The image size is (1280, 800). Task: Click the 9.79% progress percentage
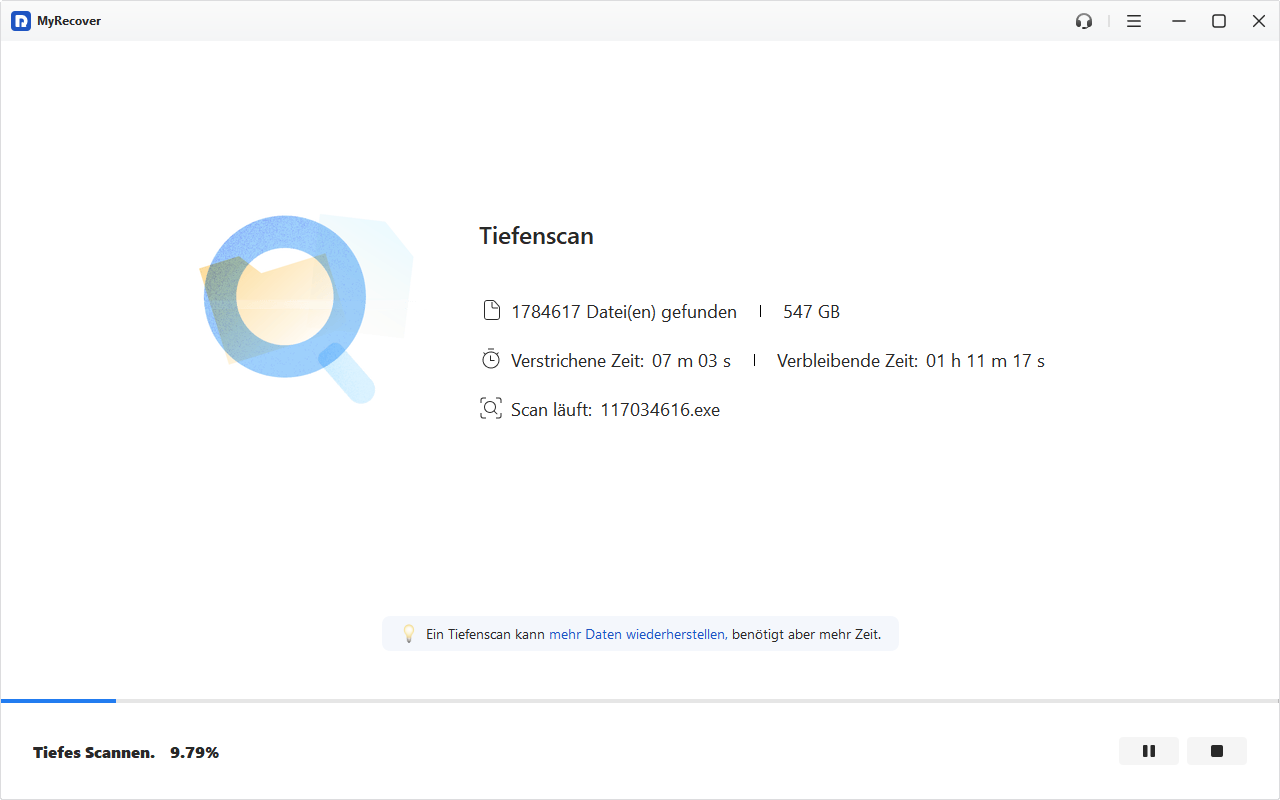point(194,753)
